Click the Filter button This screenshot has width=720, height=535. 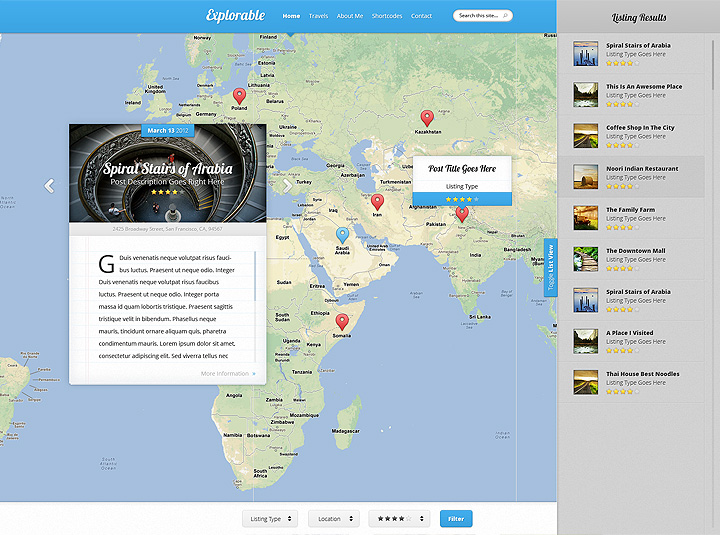coord(456,518)
